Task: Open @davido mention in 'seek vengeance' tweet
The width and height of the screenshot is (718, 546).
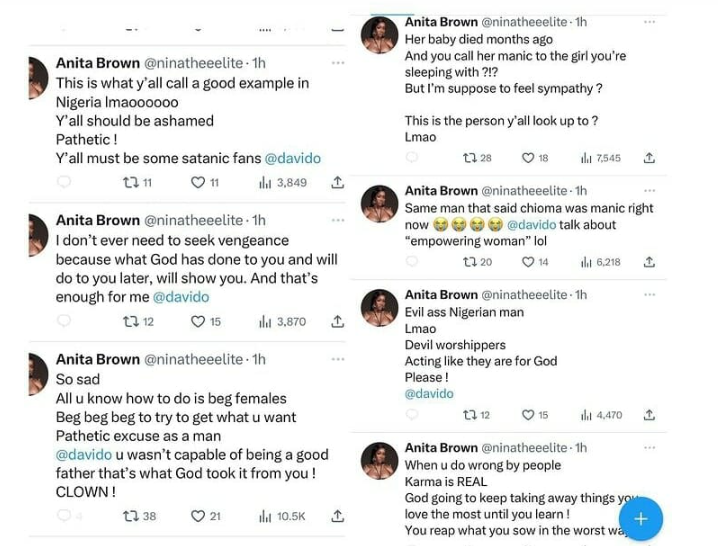Action: 180,297
